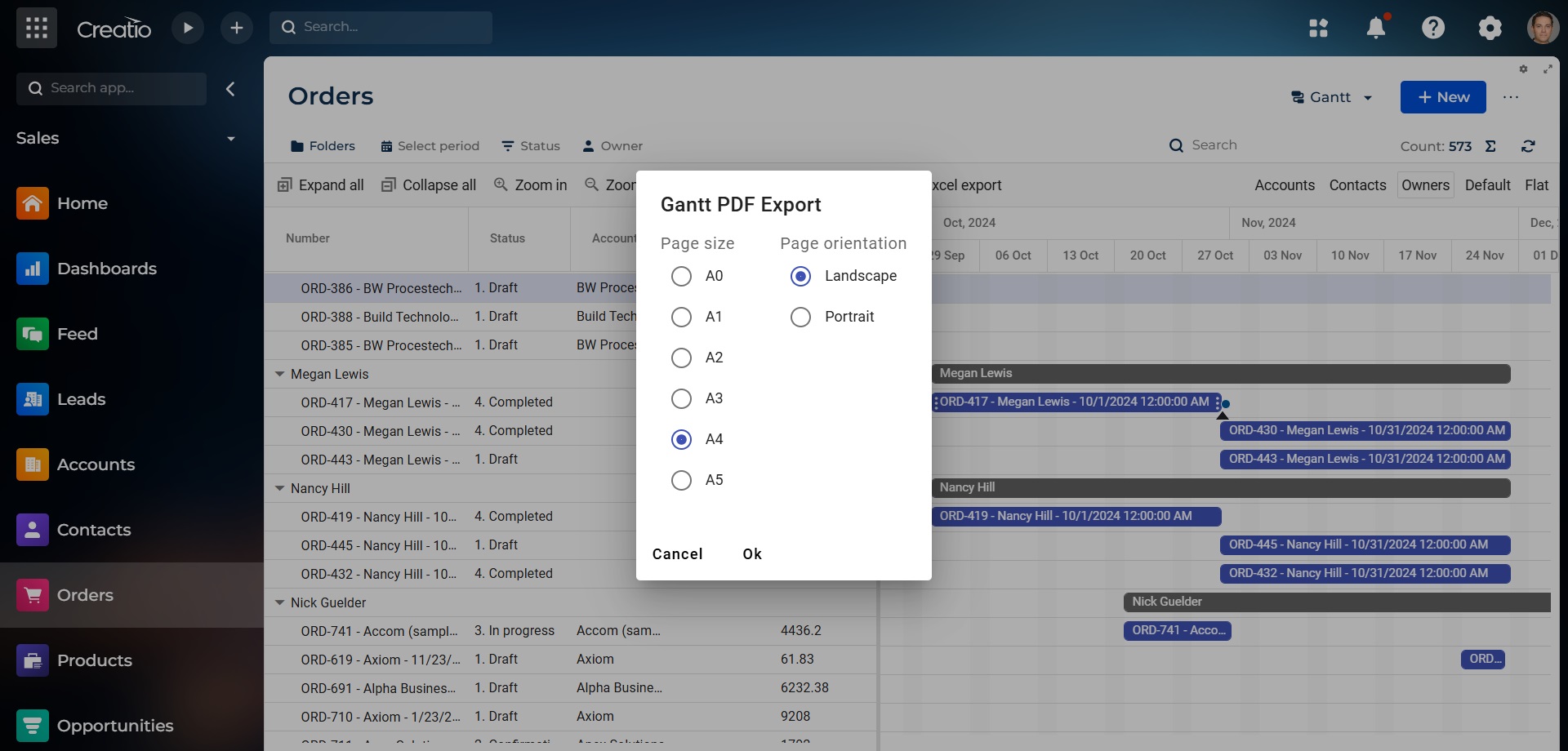
Task: Switch to the Flat tab
Action: coord(1539,184)
